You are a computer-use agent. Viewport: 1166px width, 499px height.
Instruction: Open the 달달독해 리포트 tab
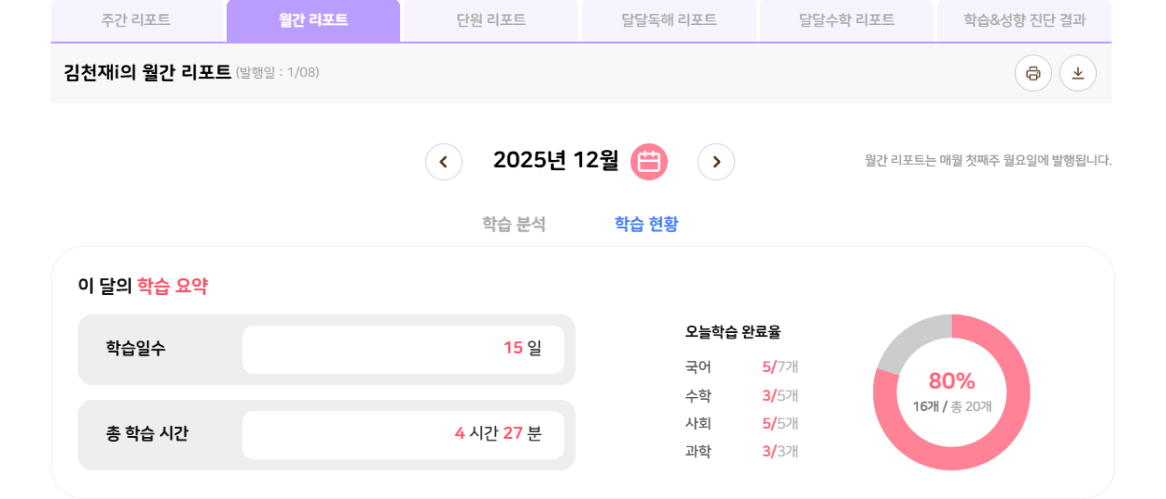click(x=668, y=20)
